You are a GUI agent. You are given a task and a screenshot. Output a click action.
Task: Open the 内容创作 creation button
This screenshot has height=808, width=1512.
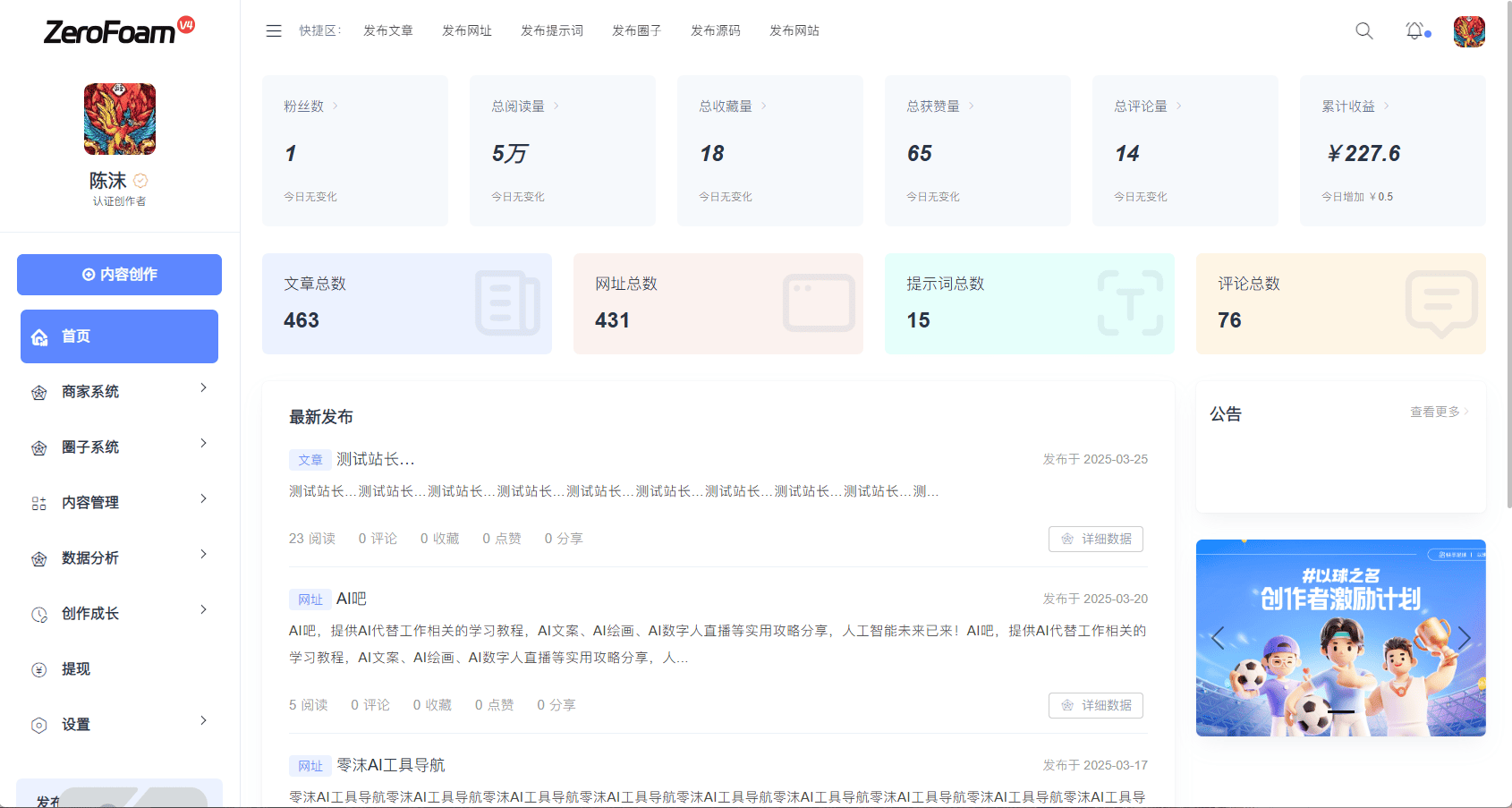pos(119,275)
